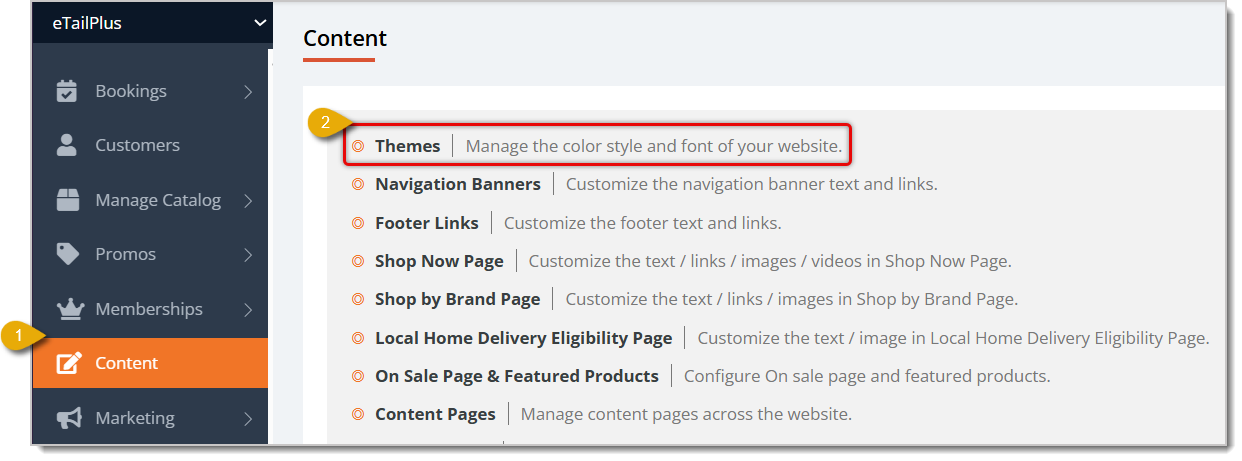This screenshot has width=1242, height=461.
Task: Click 'Customize the navigation banner text' description
Action: 751,184
